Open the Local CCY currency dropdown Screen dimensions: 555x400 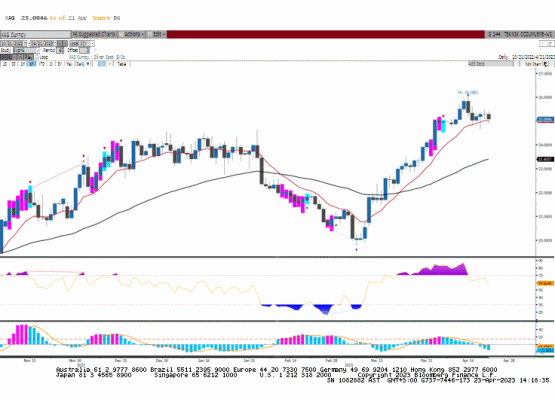pos(81,44)
